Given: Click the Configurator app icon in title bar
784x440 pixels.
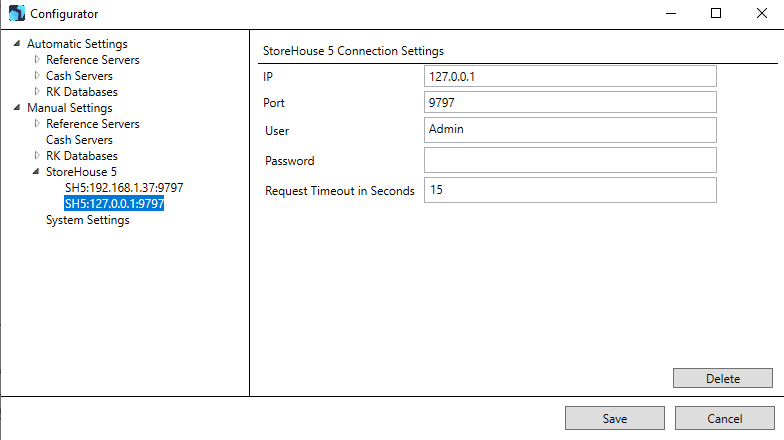Looking at the screenshot, I should pyautogui.click(x=16, y=14).
